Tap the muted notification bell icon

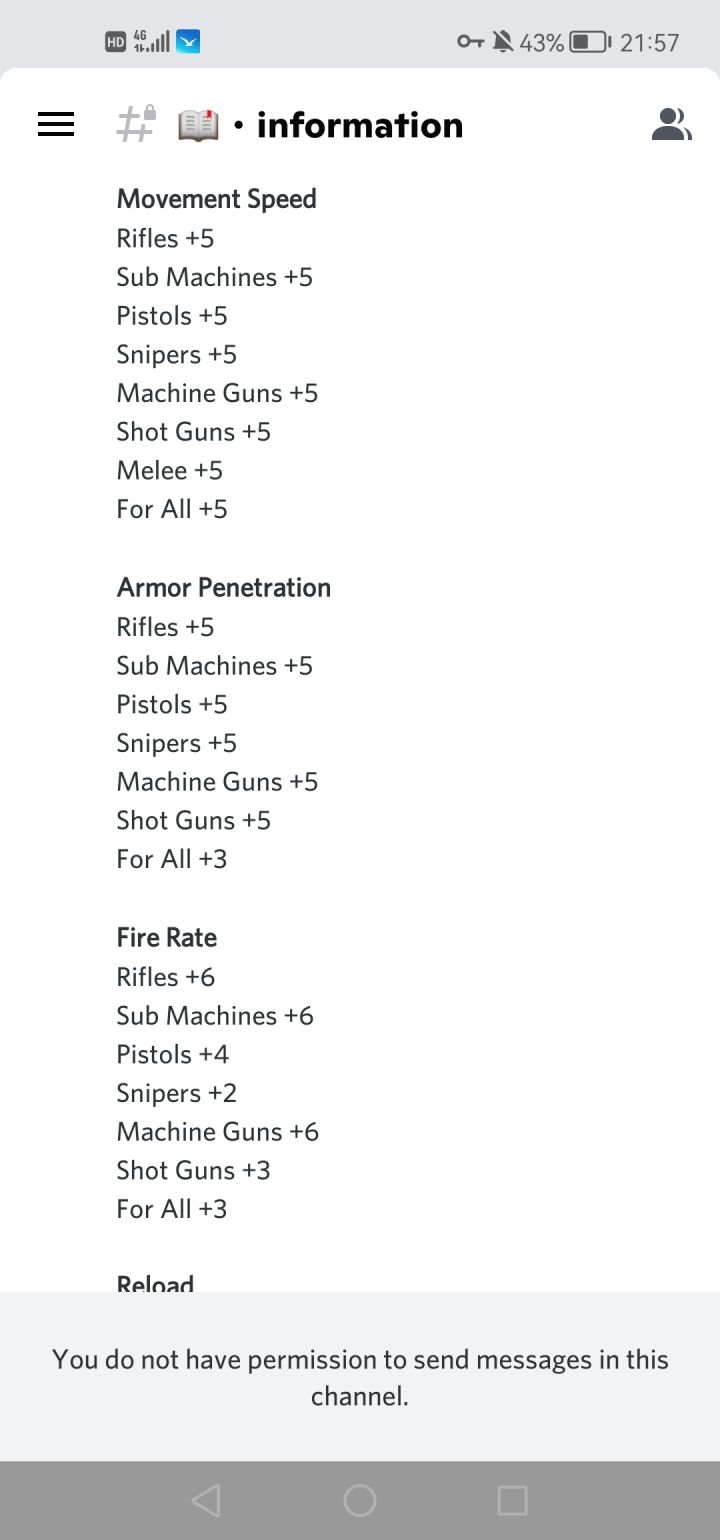click(x=503, y=42)
